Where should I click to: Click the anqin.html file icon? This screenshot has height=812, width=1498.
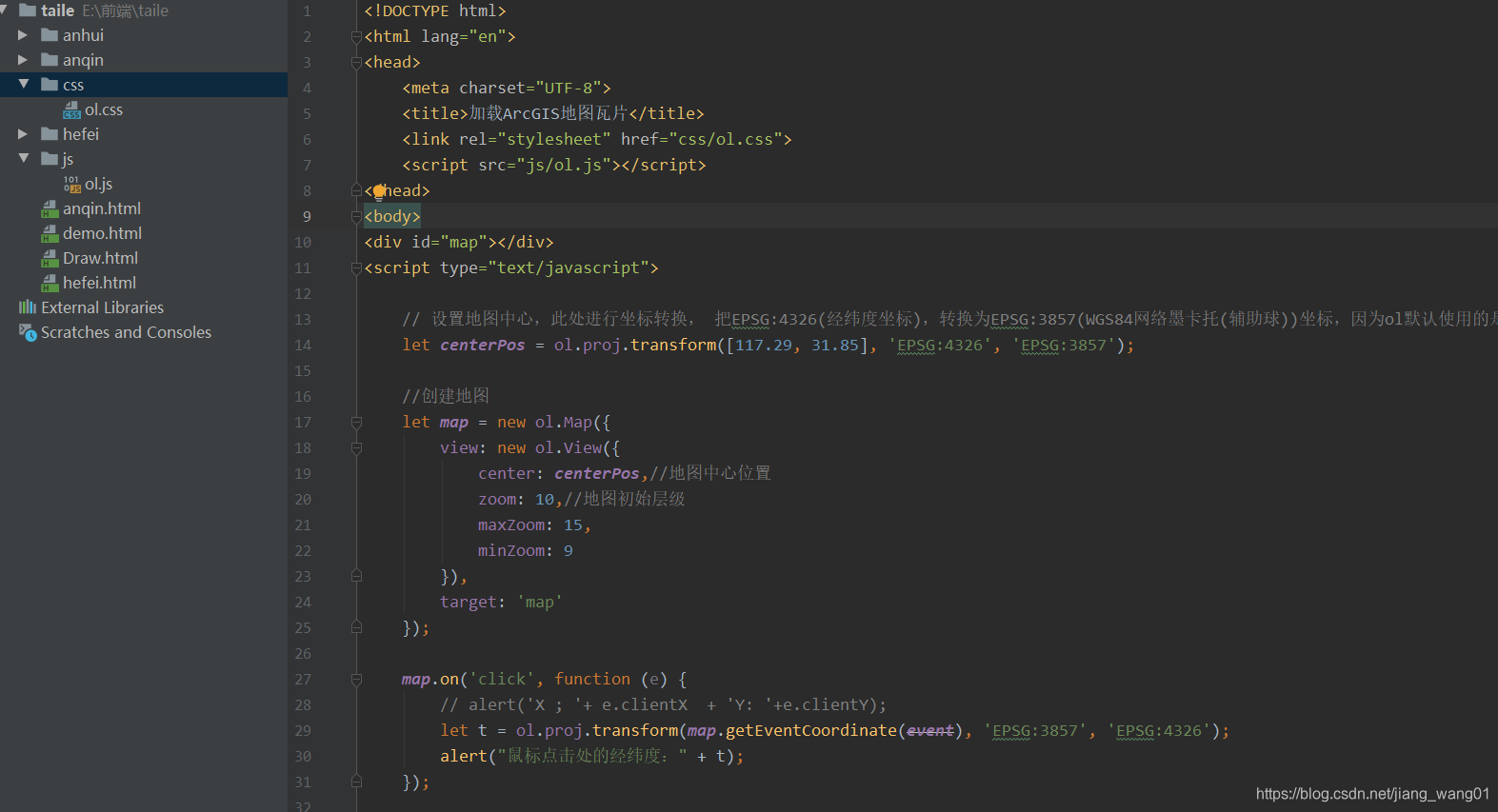(50, 209)
